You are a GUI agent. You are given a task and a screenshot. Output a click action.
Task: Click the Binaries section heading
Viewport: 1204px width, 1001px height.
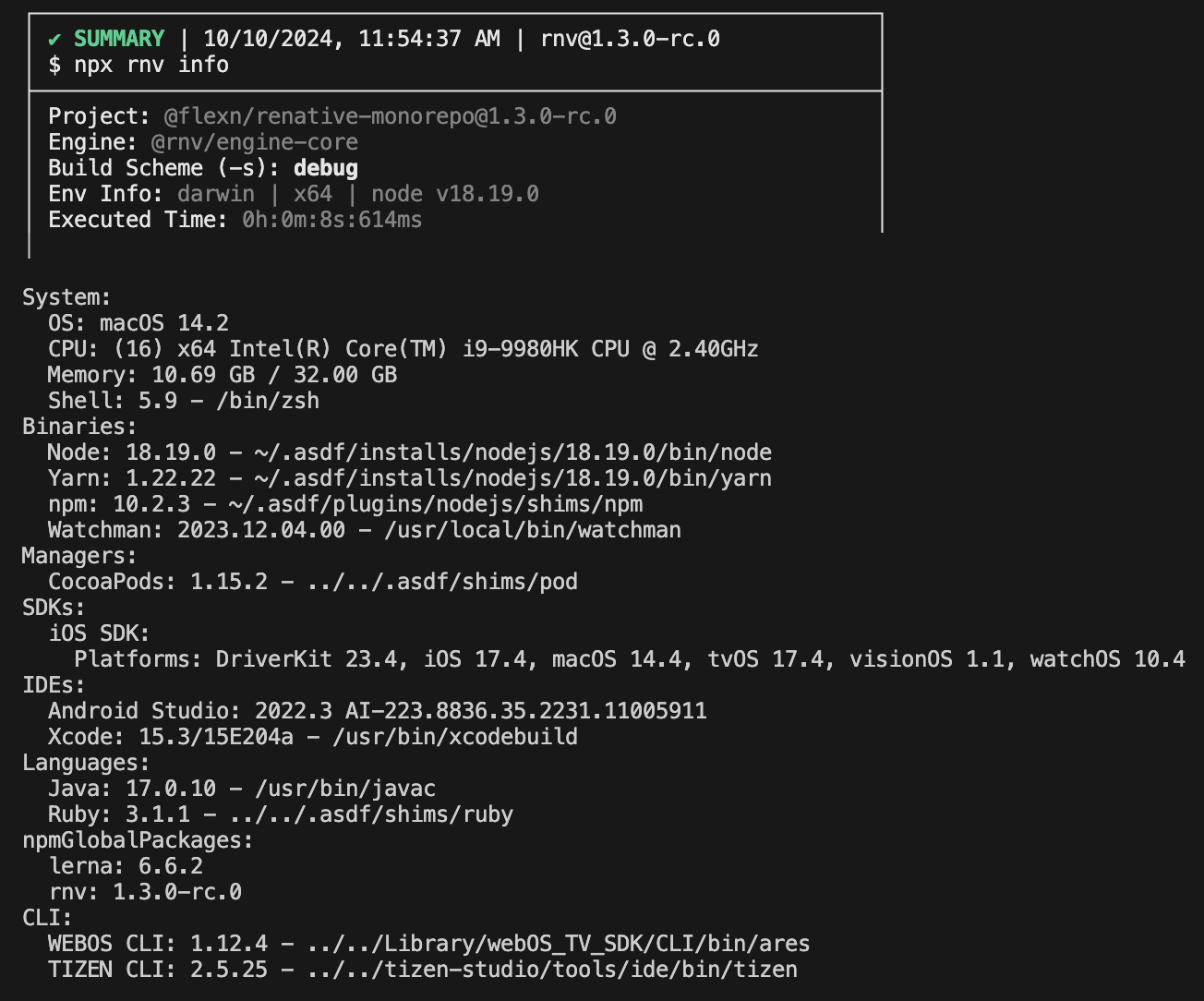[x=79, y=427]
